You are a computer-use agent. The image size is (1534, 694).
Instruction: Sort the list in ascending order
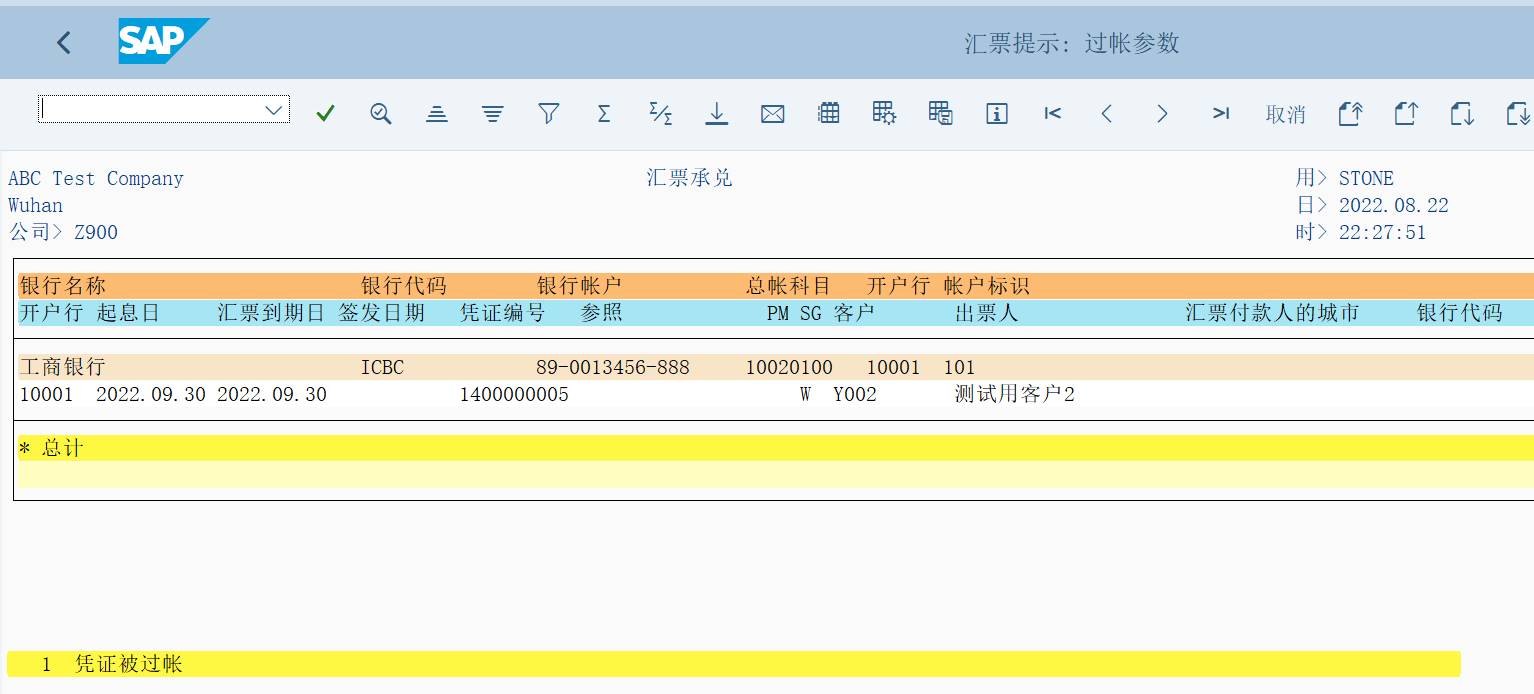pyautogui.click(x=436, y=113)
